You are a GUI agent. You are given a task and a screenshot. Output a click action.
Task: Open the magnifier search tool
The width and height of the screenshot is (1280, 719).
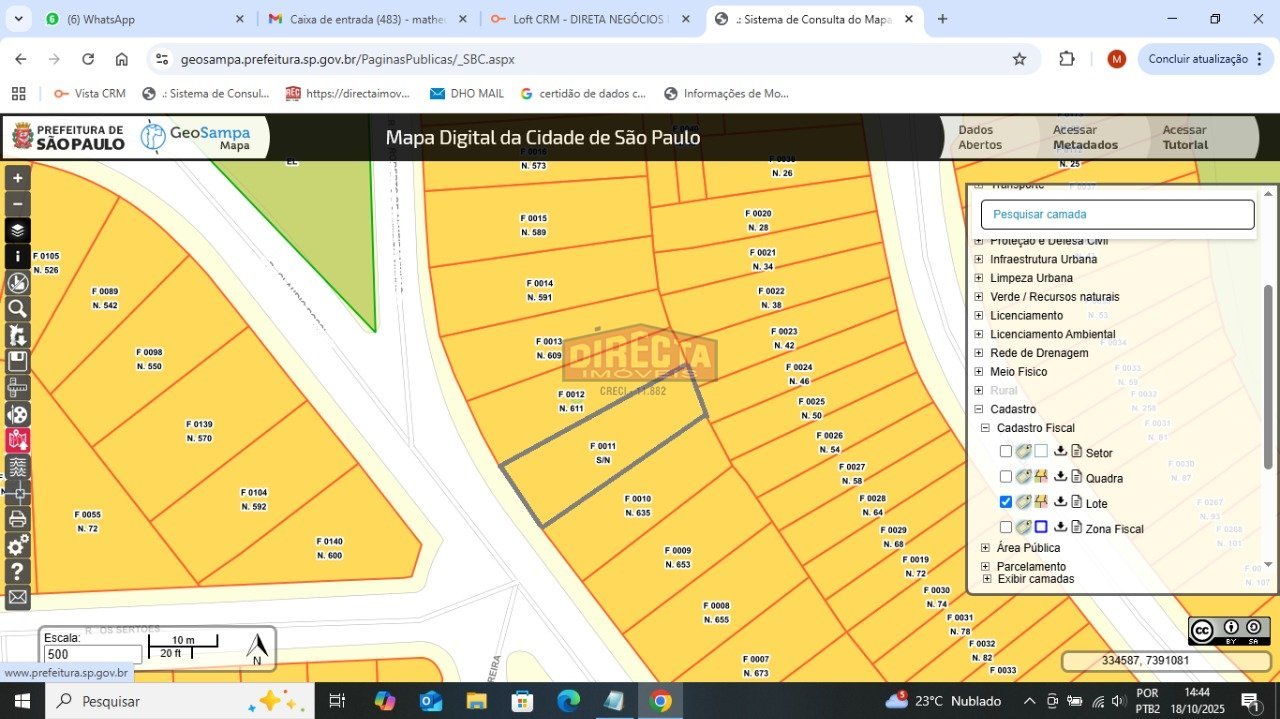pyautogui.click(x=18, y=309)
